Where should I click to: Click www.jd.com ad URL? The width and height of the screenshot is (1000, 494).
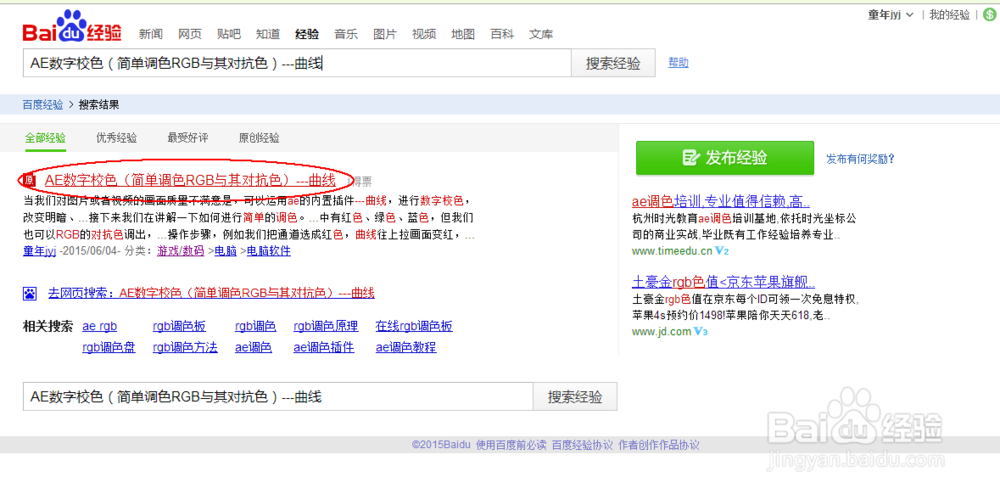click(661, 331)
